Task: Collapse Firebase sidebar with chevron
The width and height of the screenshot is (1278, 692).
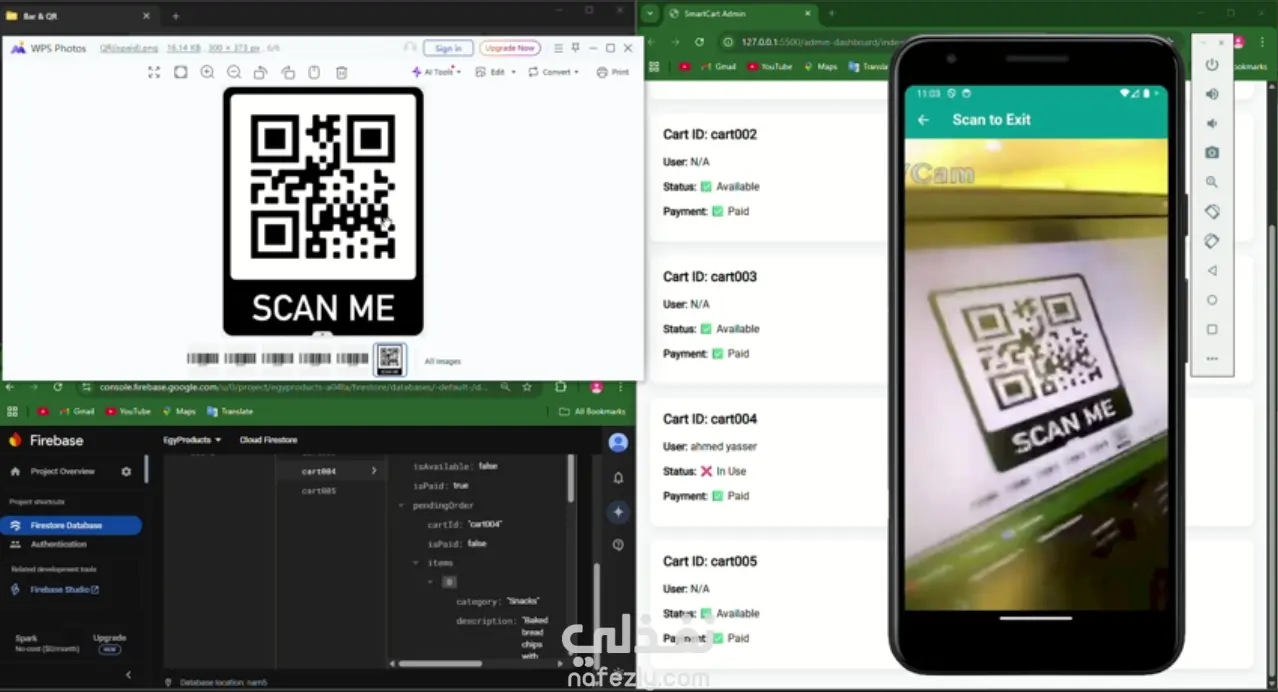Action: point(128,675)
